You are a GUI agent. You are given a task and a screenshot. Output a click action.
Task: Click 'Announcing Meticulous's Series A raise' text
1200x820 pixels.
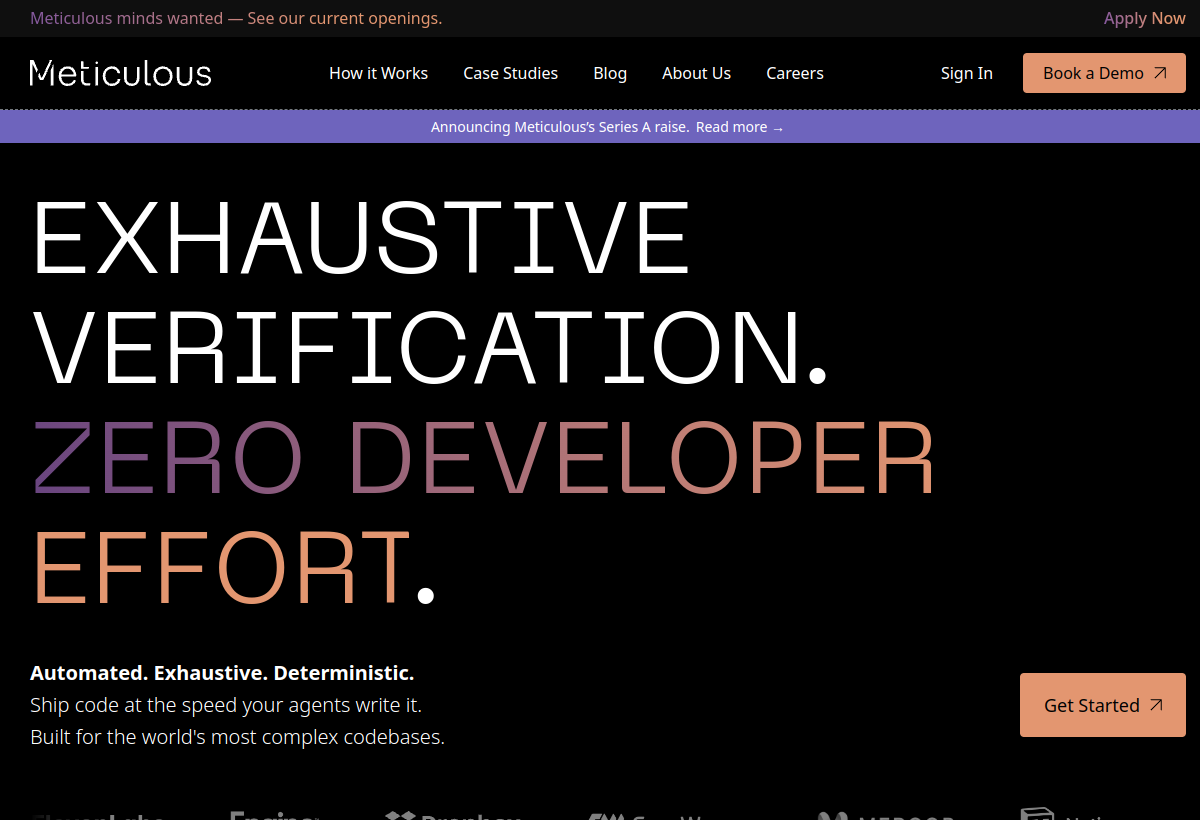tap(560, 127)
